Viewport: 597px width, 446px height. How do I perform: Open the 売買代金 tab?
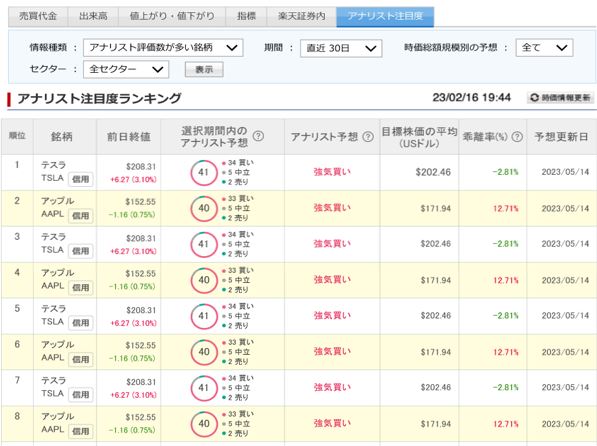point(38,16)
